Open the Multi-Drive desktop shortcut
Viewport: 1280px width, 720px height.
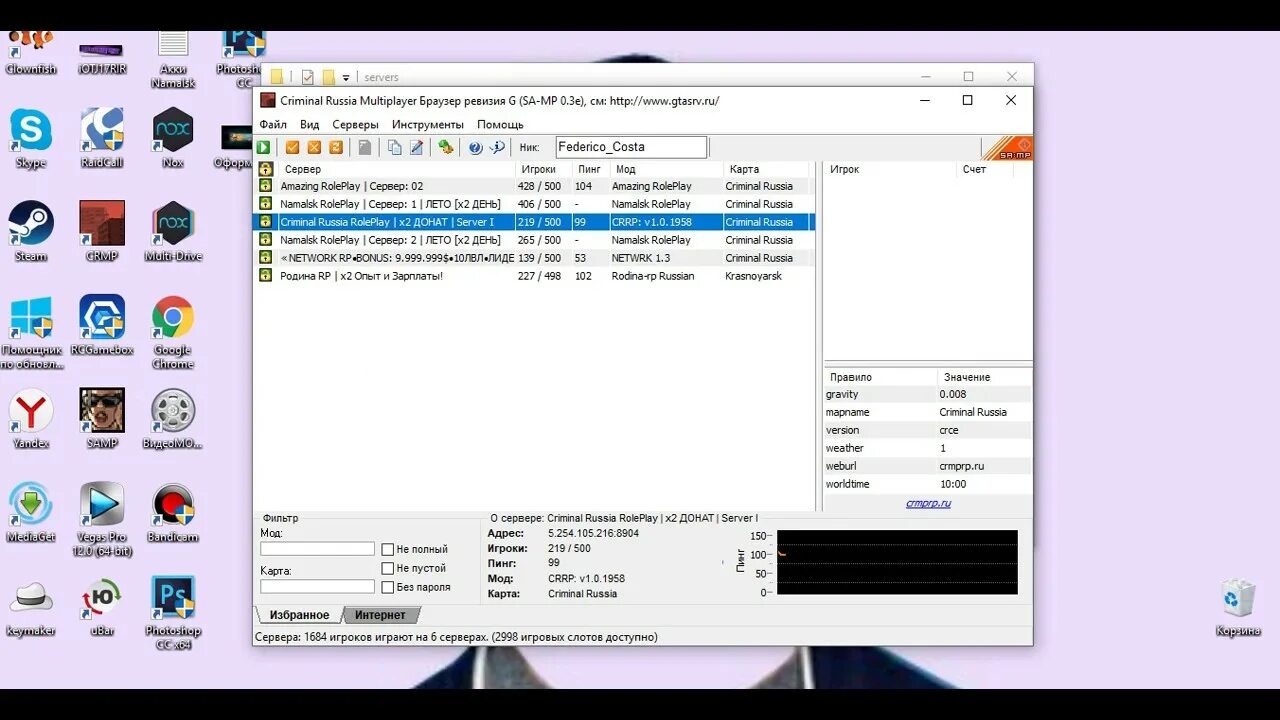pos(173,231)
